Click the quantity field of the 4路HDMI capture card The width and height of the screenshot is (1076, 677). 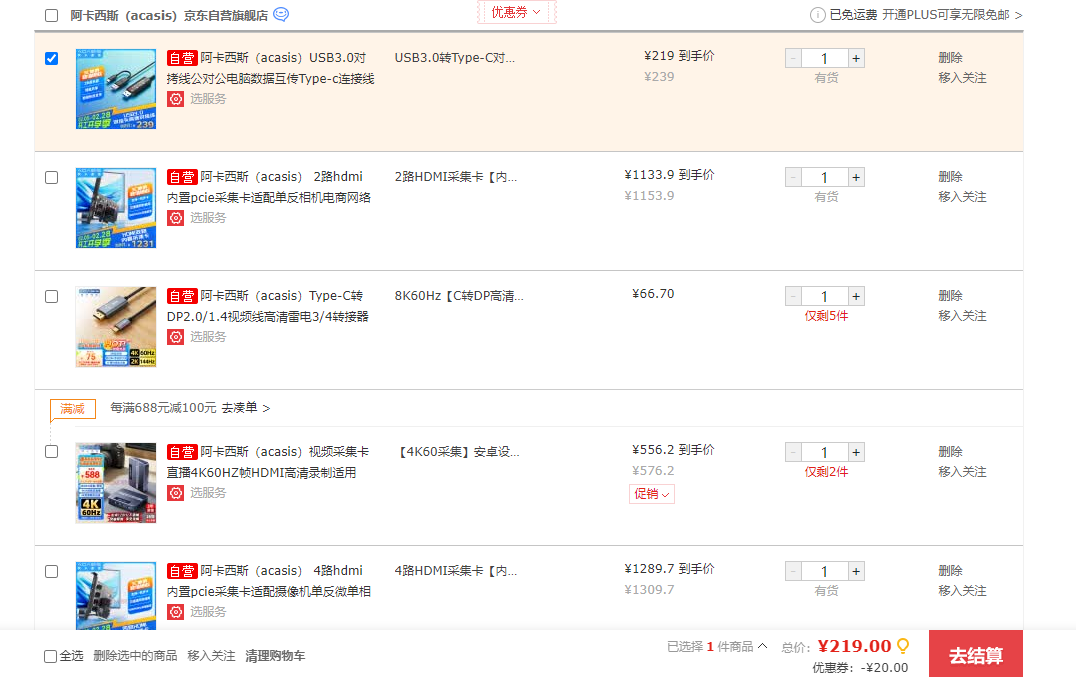(x=824, y=572)
